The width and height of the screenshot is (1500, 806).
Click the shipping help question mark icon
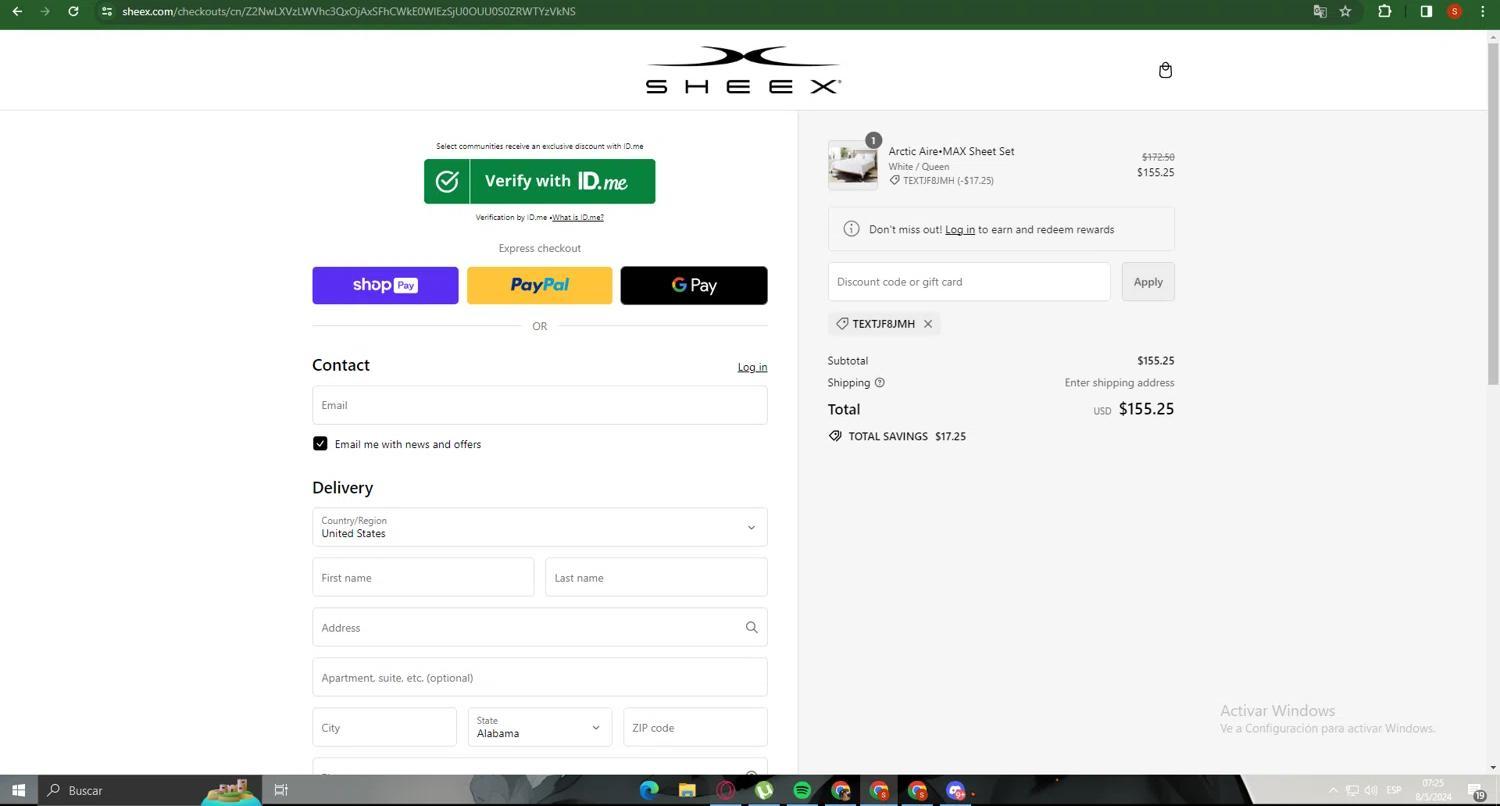point(880,383)
